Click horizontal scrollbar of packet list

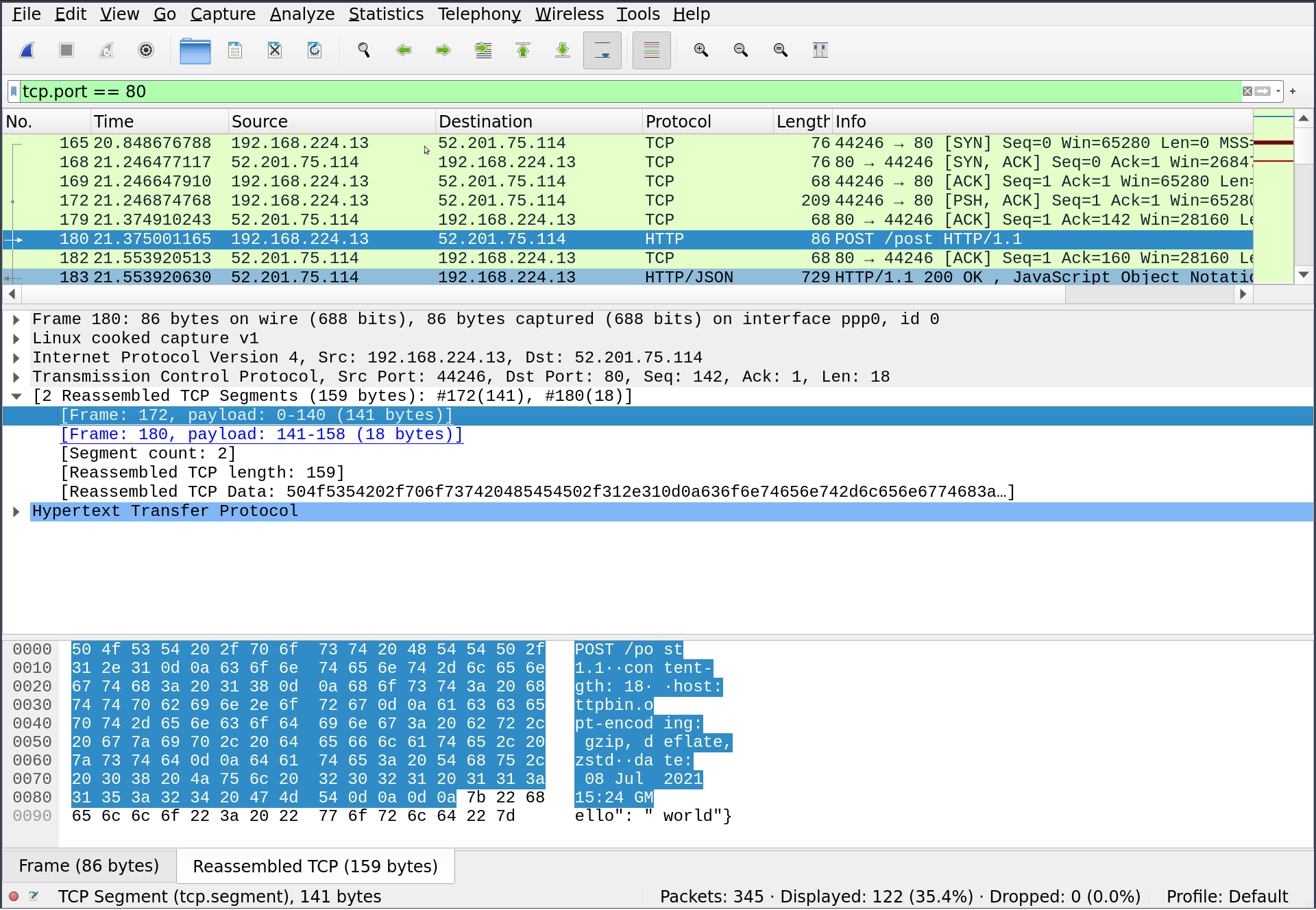pyautogui.click(x=541, y=294)
